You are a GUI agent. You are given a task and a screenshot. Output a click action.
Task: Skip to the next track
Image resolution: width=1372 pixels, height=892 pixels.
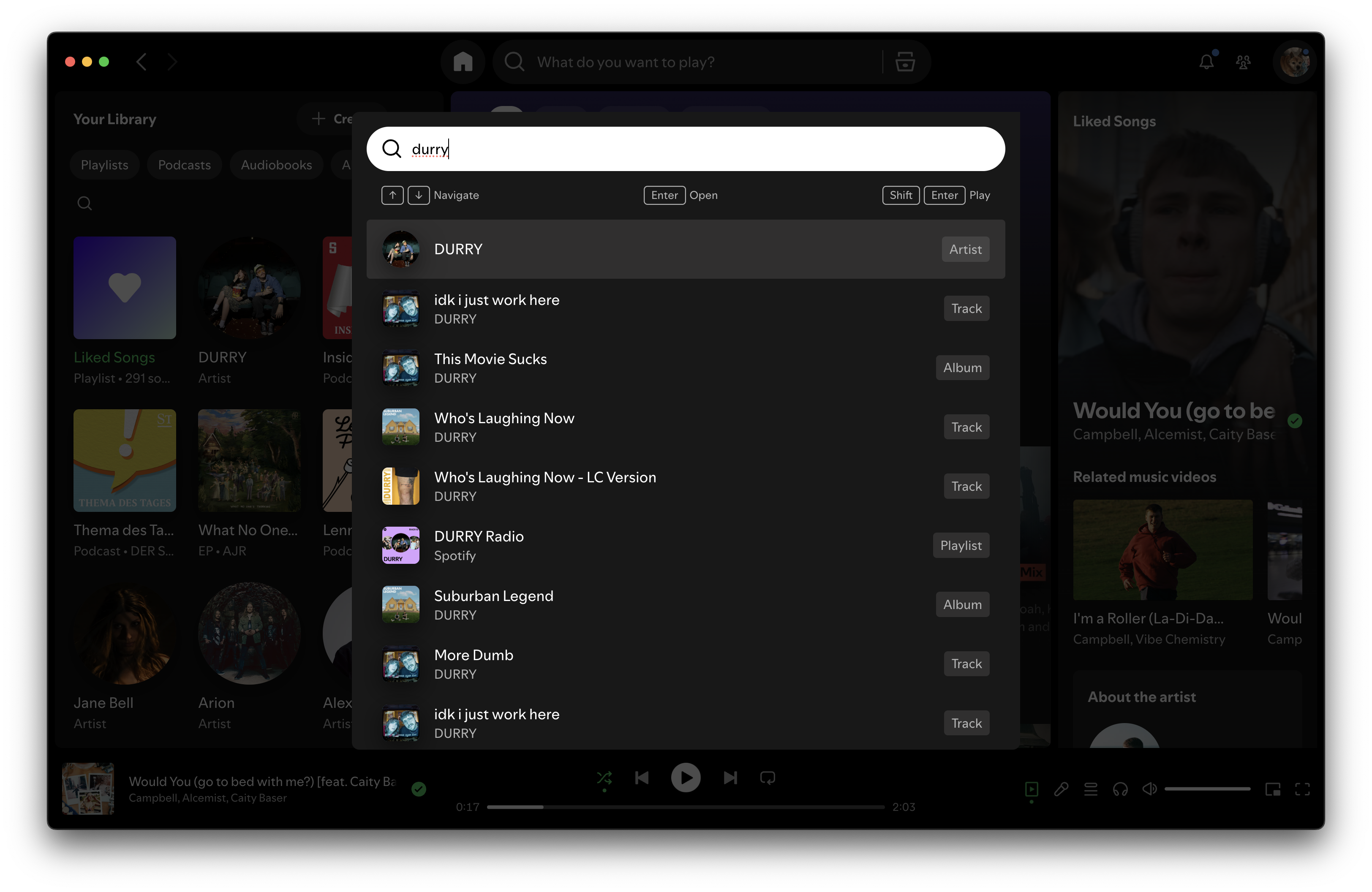pyautogui.click(x=730, y=778)
